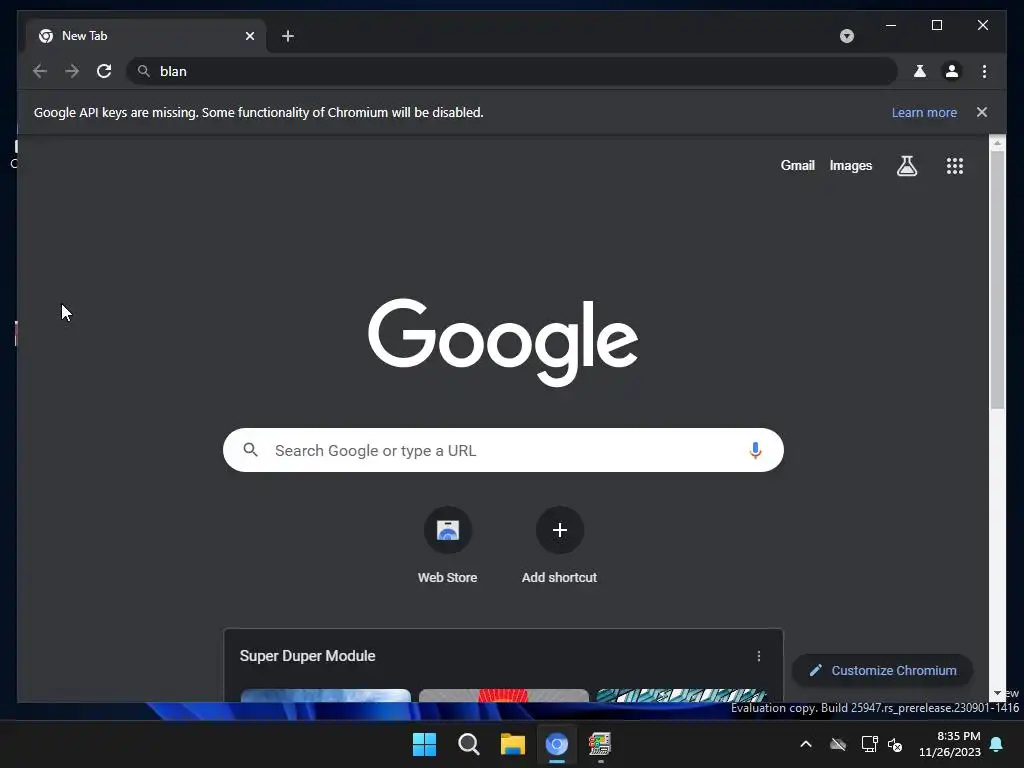1024x768 pixels.
Task: Click the Google logo
Action: (503, 342)
